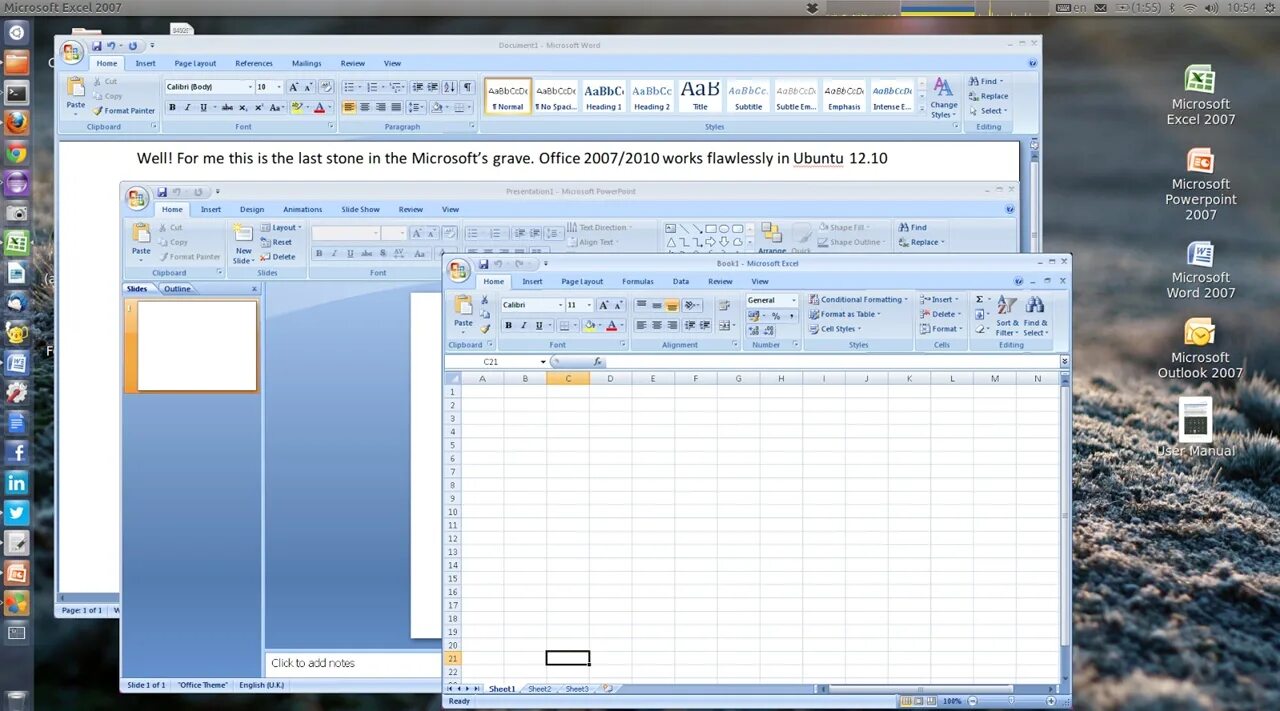Viewport: 1280px width, 711px height.
Task: Click the Facebook icon in the Ubuntu launcher
Action: pyautogui.click(x=16, y=453)
